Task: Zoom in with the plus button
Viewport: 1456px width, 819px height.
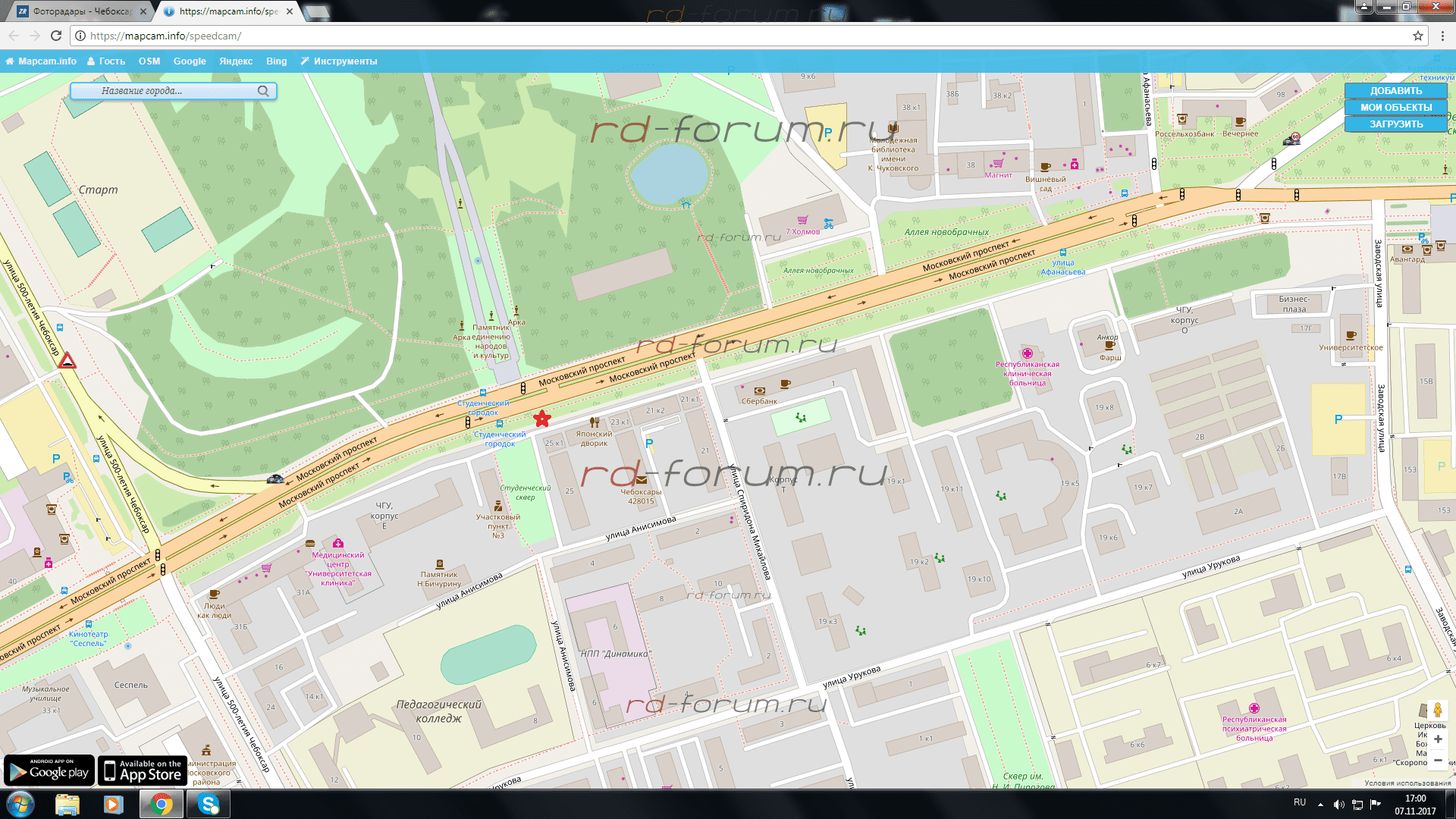Action: tap(1438, 739)
